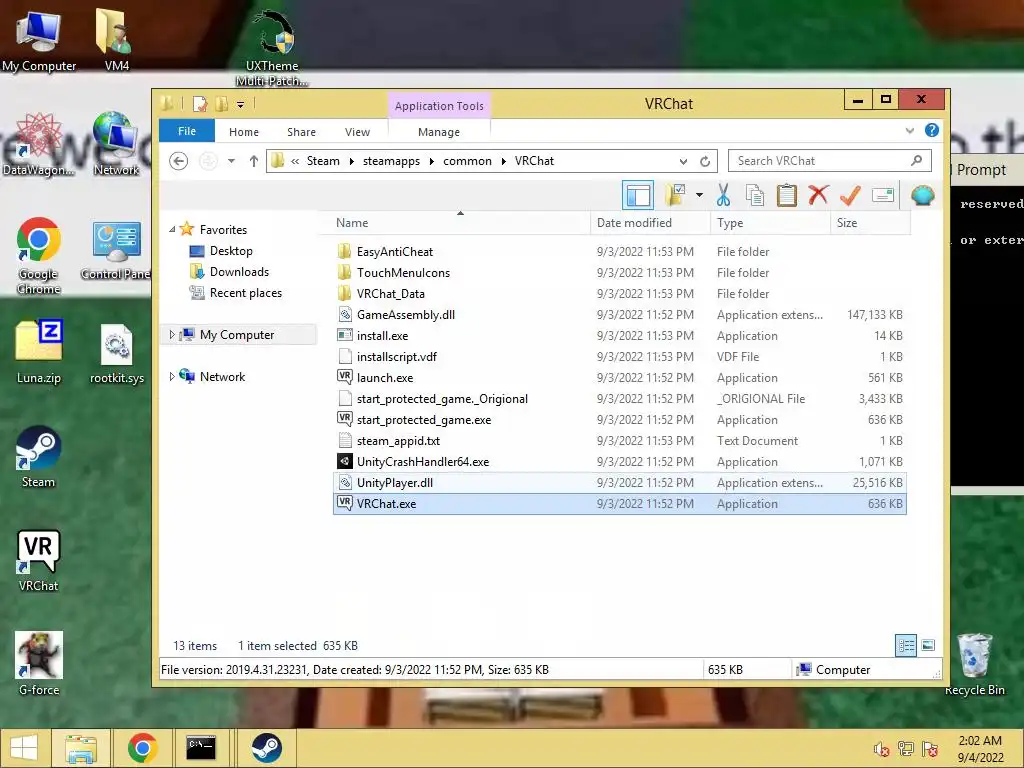Expand the My Computer tree node
1024x768 pixels.
tap(172, 334)
